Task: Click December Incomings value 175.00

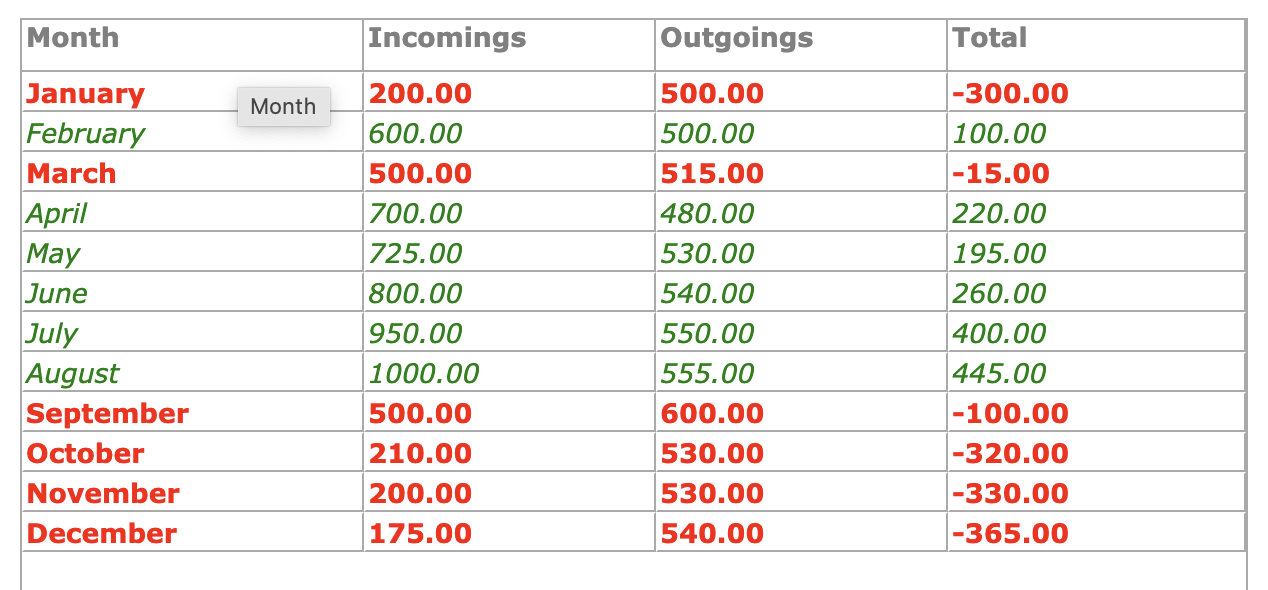Action: [x=420, y=534]
